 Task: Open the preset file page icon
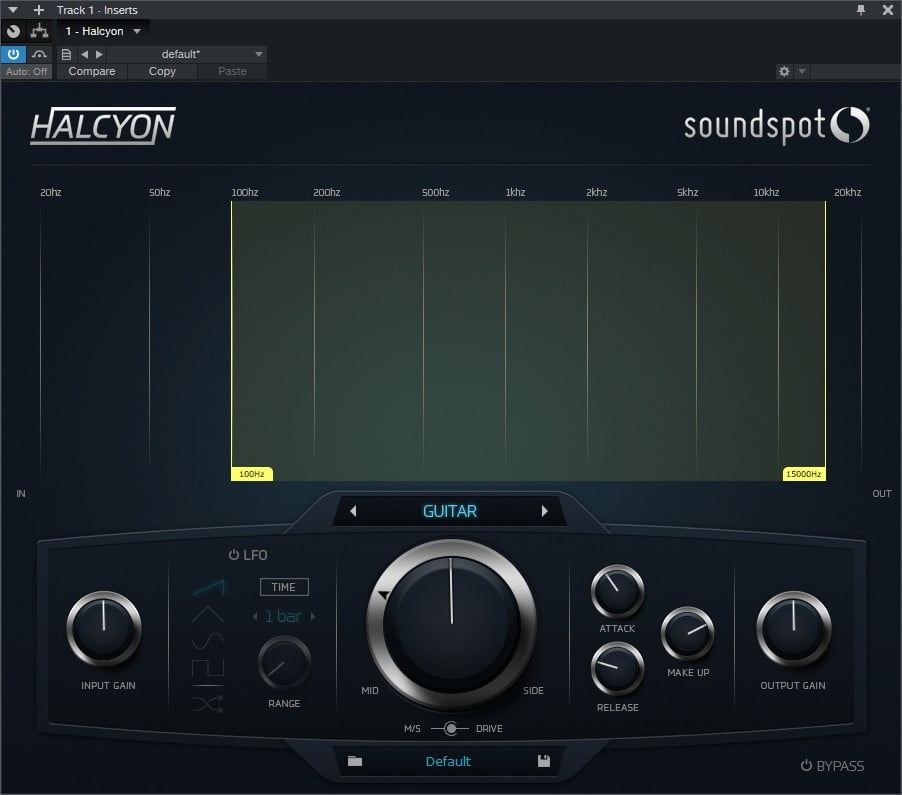(66, 54)
